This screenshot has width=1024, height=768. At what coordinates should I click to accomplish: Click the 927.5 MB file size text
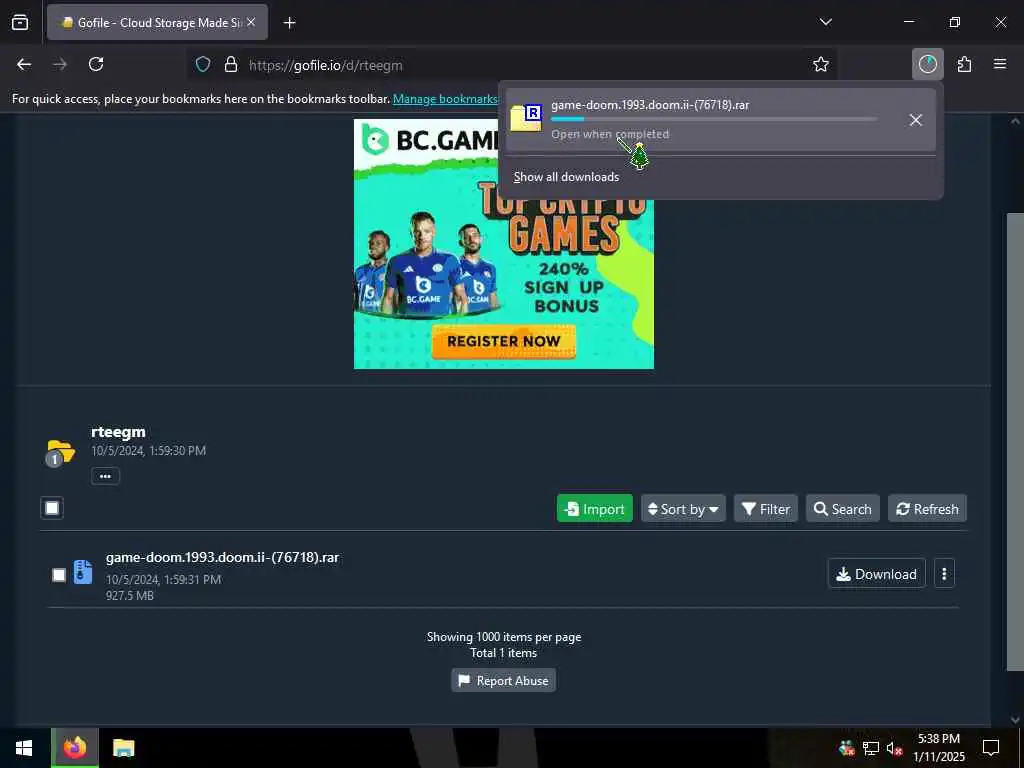[x=130, y=596]
